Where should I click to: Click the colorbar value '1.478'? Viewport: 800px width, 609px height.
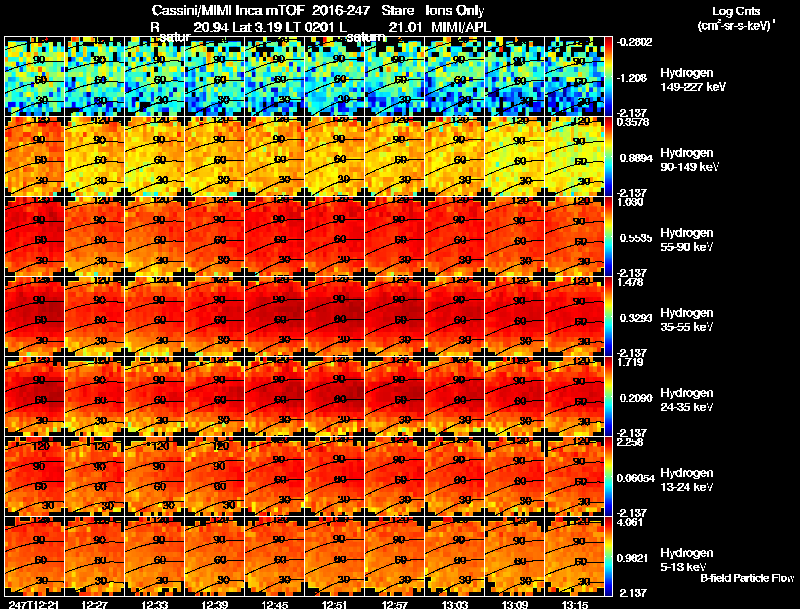pos(630,283)
